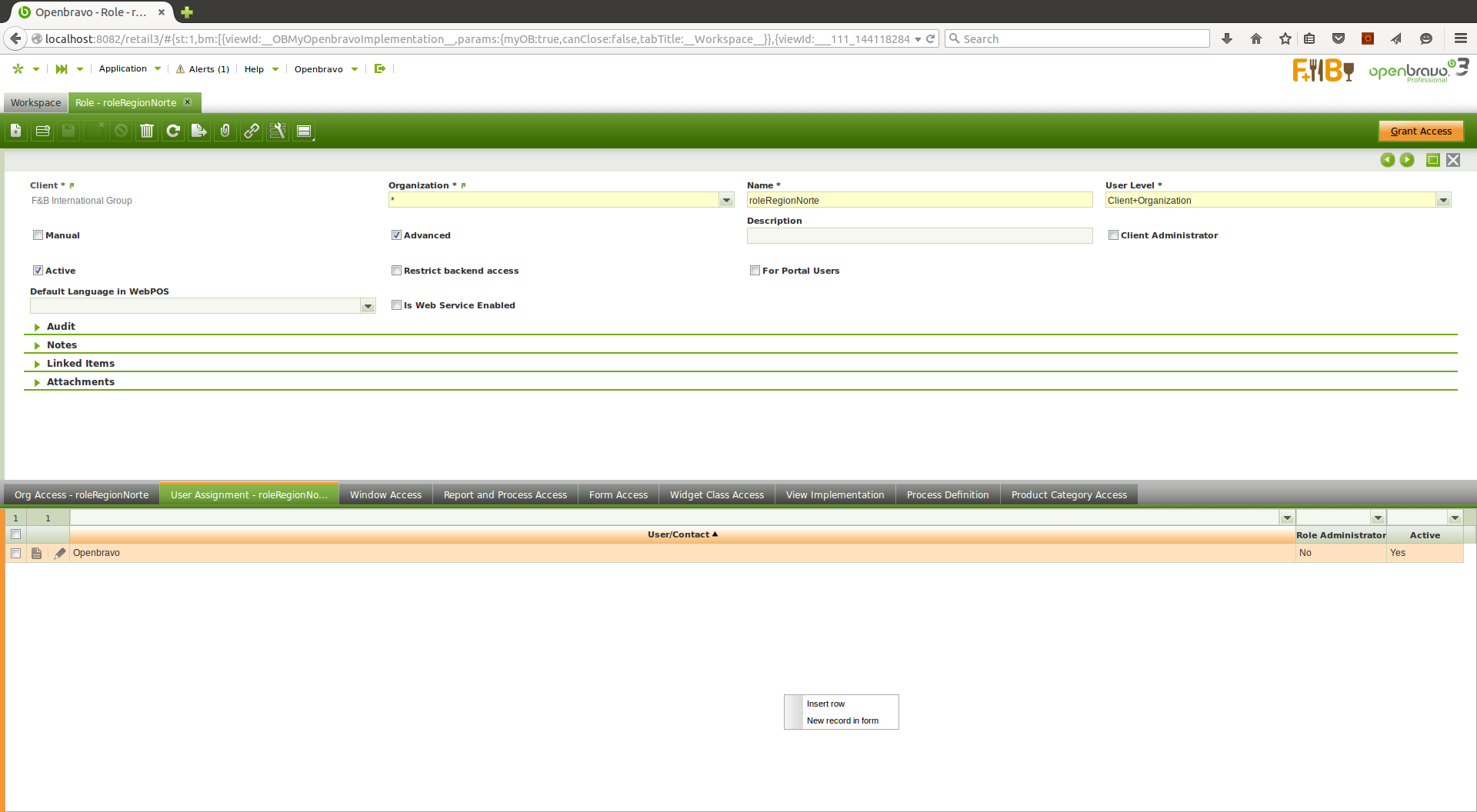The image size is (1477, 812).
Task: Open the Alerts (1) link
Action: point(203,69)
